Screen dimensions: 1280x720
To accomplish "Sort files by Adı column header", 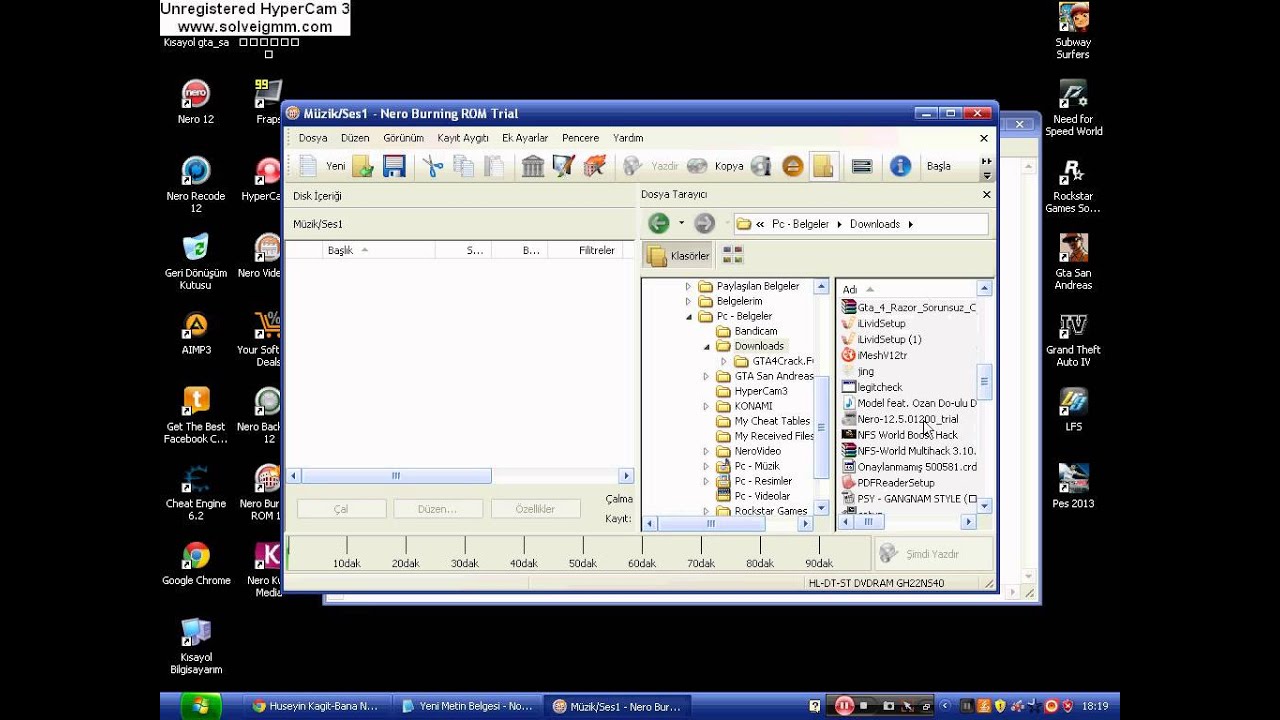I will point(906,289).
